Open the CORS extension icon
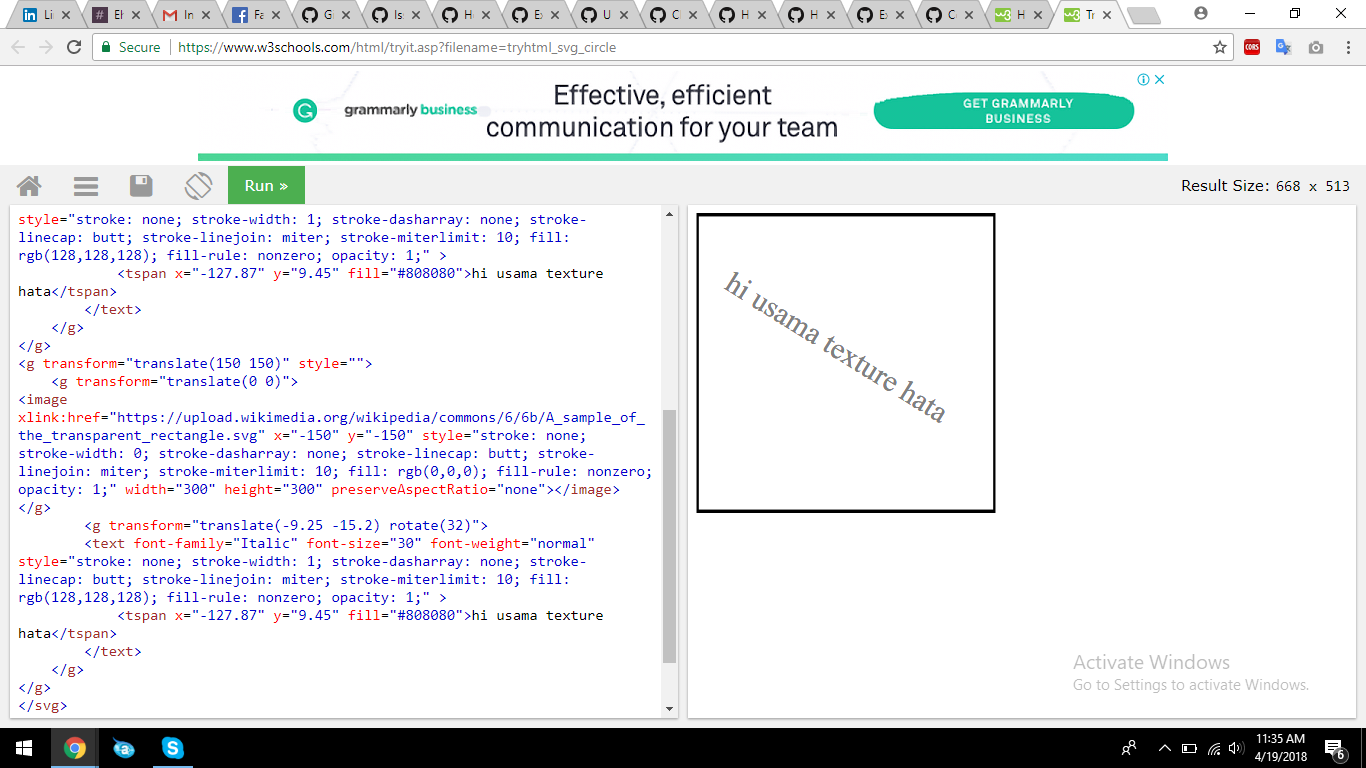This screenshot has height=768, width=1366. point(1251,47)
